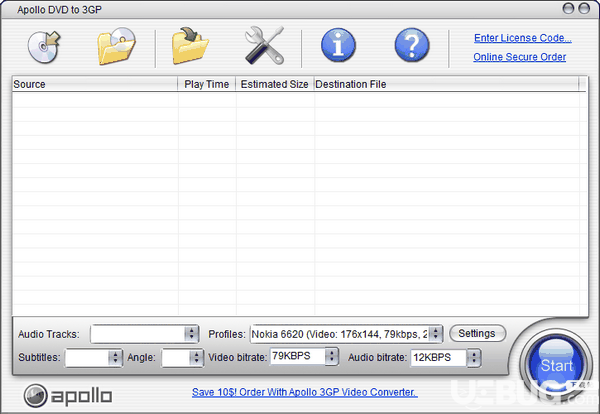Open help with the question mark icon
The image size is (600, 414).
click(412, 45)
